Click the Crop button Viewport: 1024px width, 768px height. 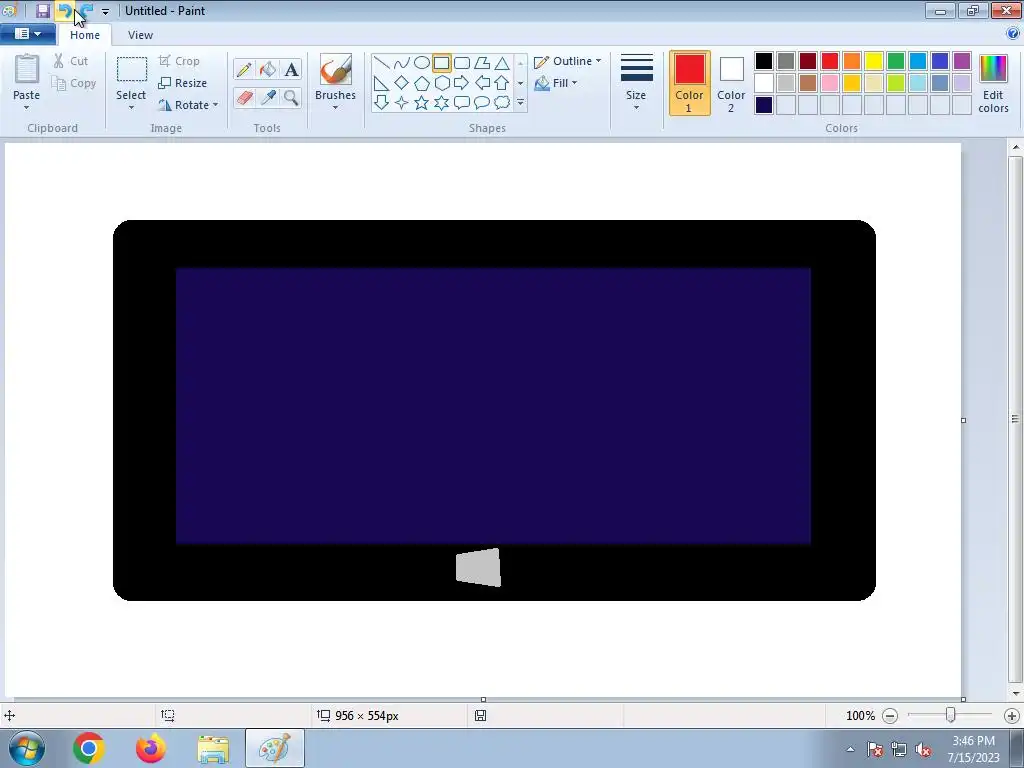click(x=179, y=61)
